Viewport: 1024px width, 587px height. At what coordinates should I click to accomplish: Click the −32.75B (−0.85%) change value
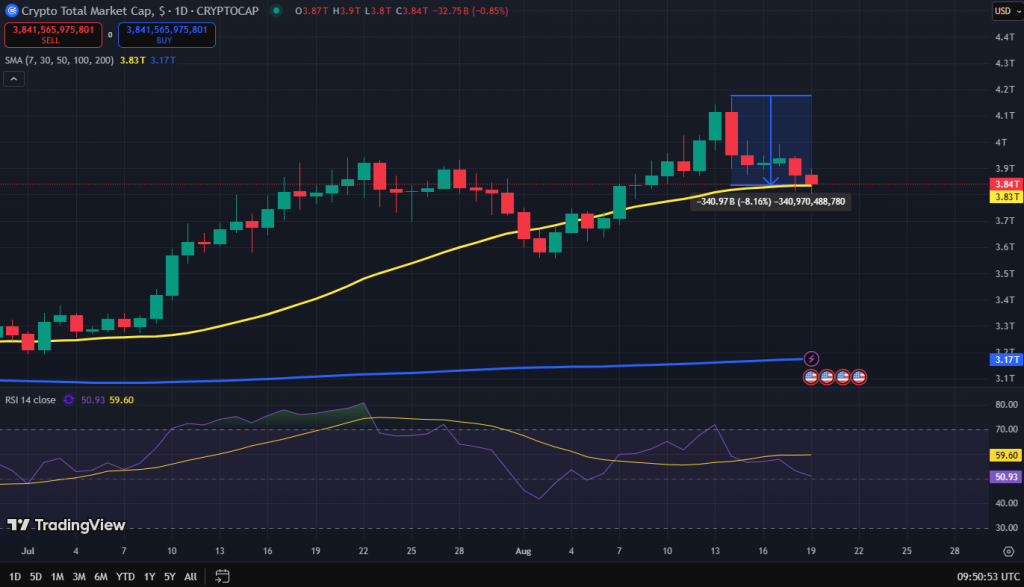470,10
